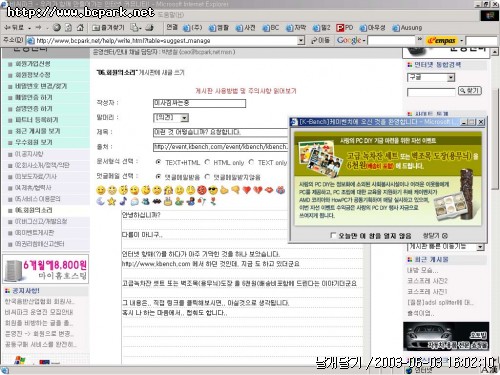Open the Favorites (즐겨찾기) toolbar button
Image resolution: width=500 pixels, height=375 pixels.
108,28
